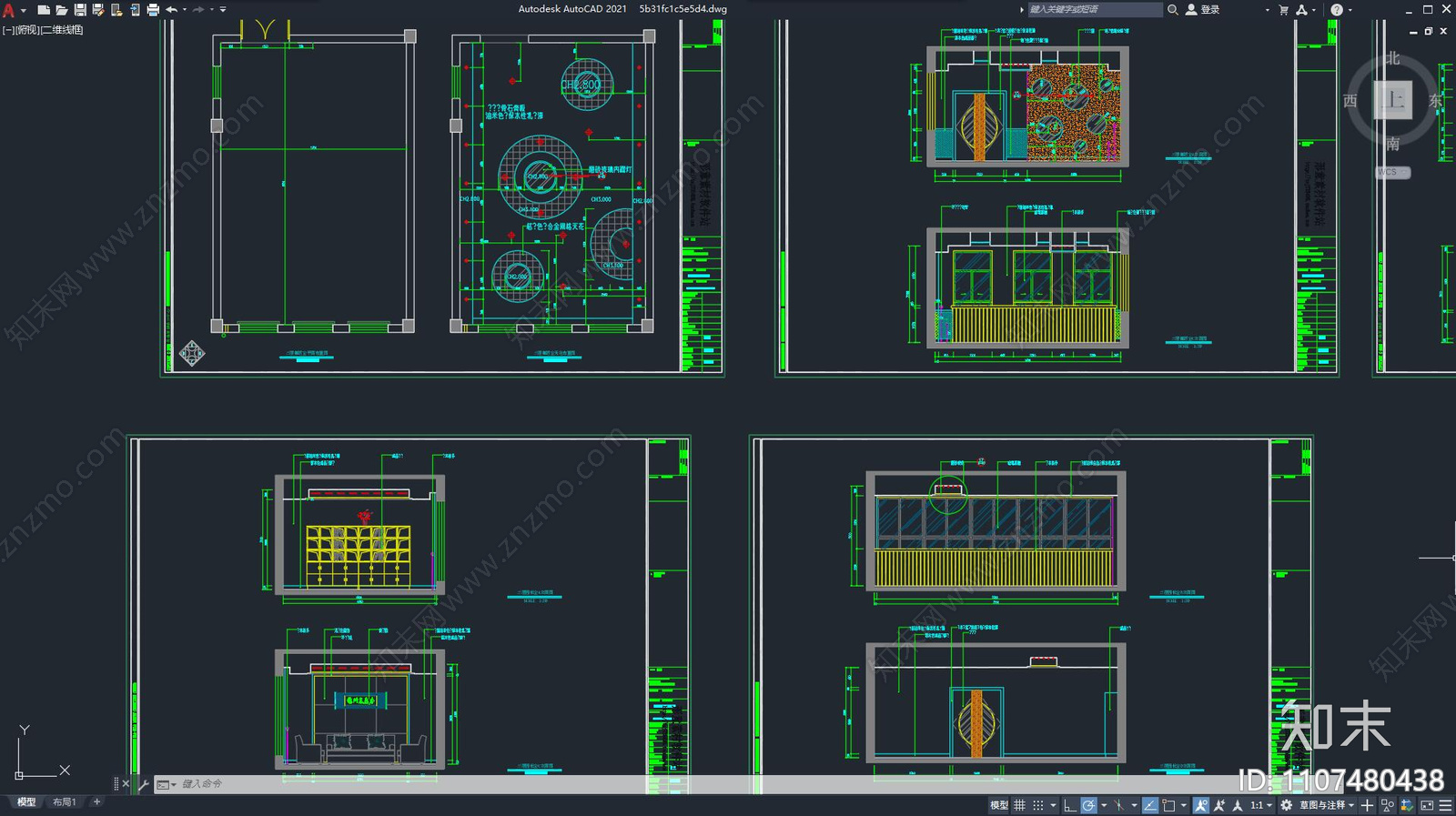Click 上 face of the ViewCube
Image resolution: width=1456 pixels, height=816 pixels.
click(x=1393, y=99)
